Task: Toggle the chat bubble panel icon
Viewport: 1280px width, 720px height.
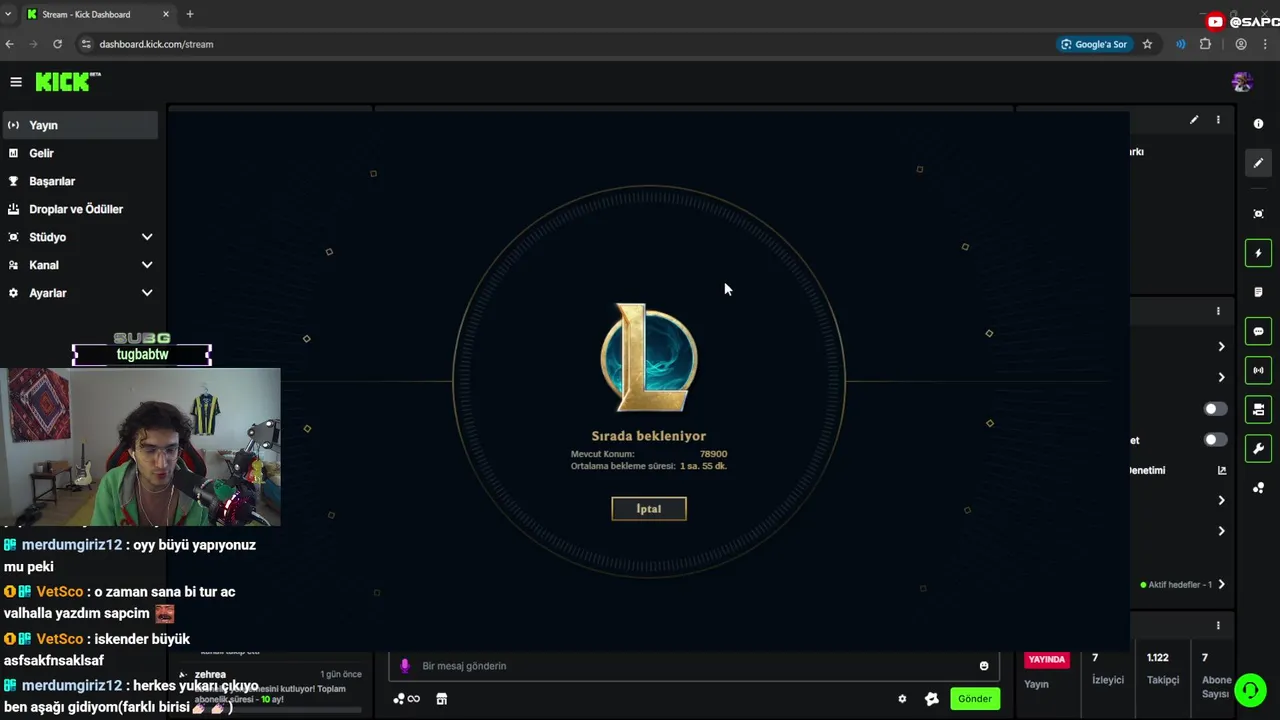Action: [1258, 331]
